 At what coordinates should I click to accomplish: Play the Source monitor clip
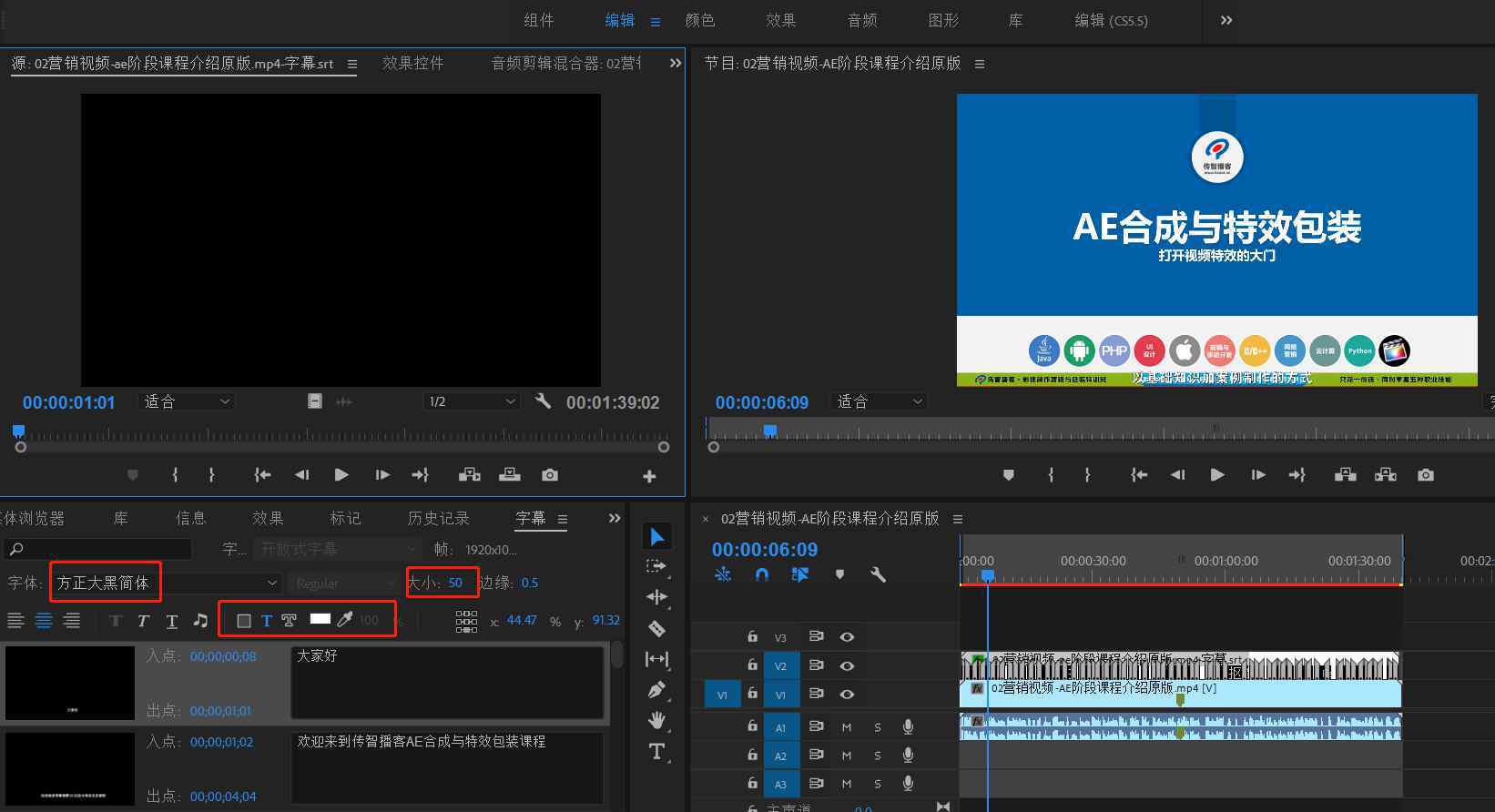(341, 475)
